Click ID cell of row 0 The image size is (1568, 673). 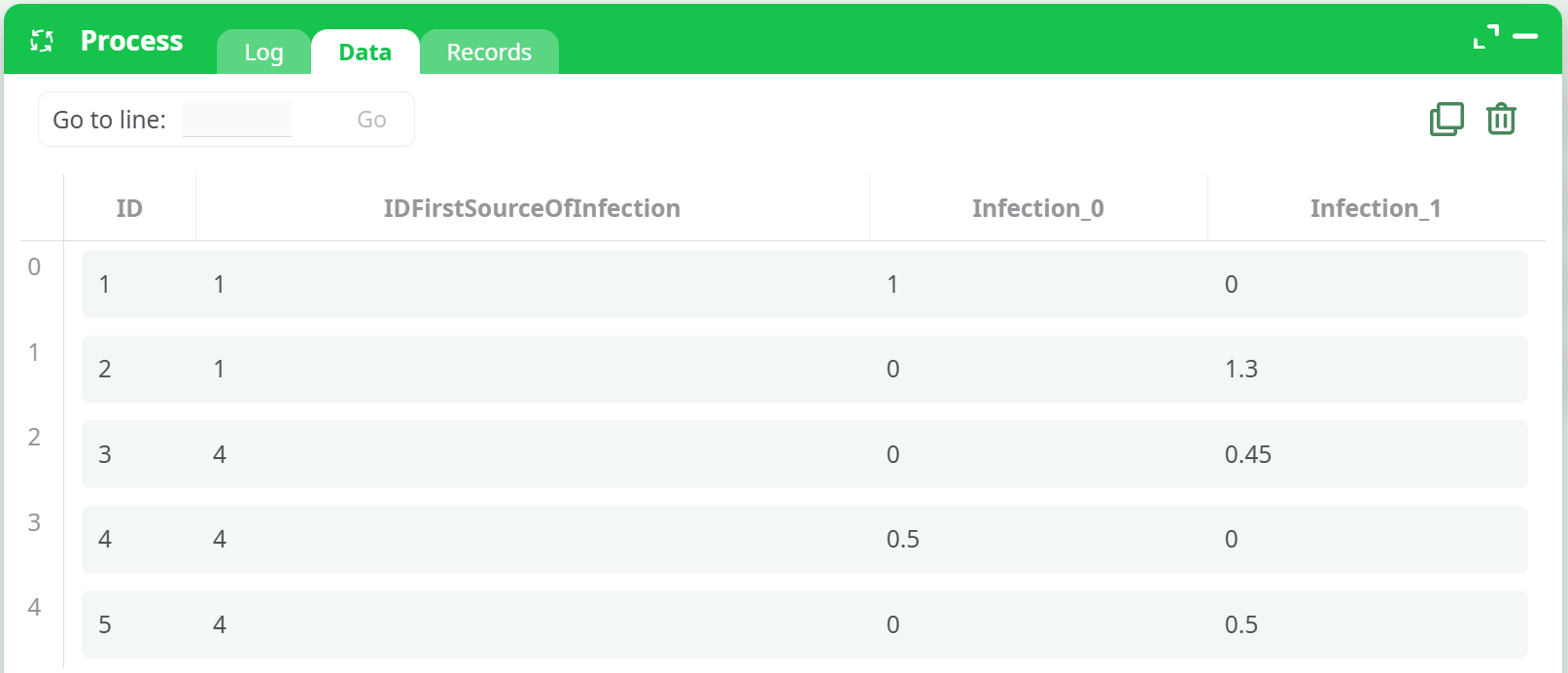coord(105,284)
